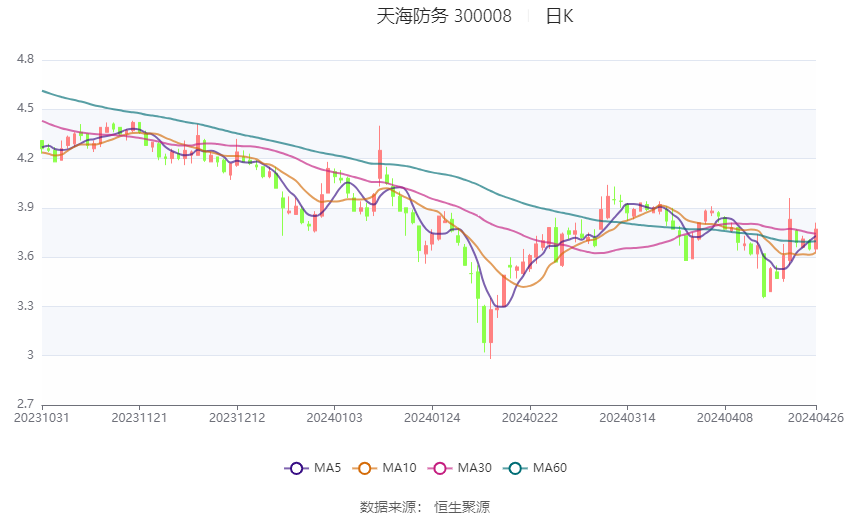The width and height of the screenshot is (850, 517).
Task: Select the 20240103 date tick label
Action: [x=334, y=418]
